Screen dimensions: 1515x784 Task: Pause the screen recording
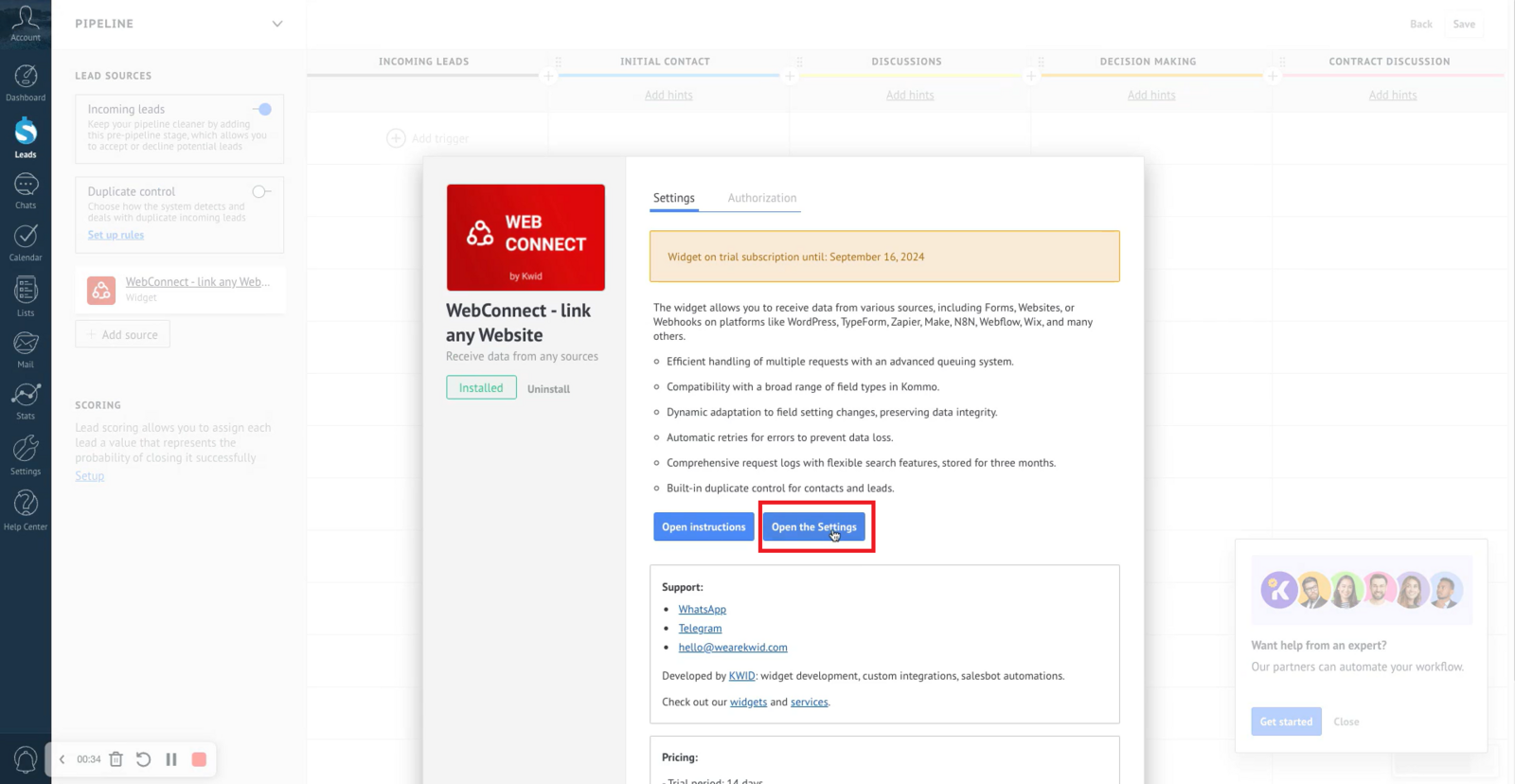click(x=171, y=759)
